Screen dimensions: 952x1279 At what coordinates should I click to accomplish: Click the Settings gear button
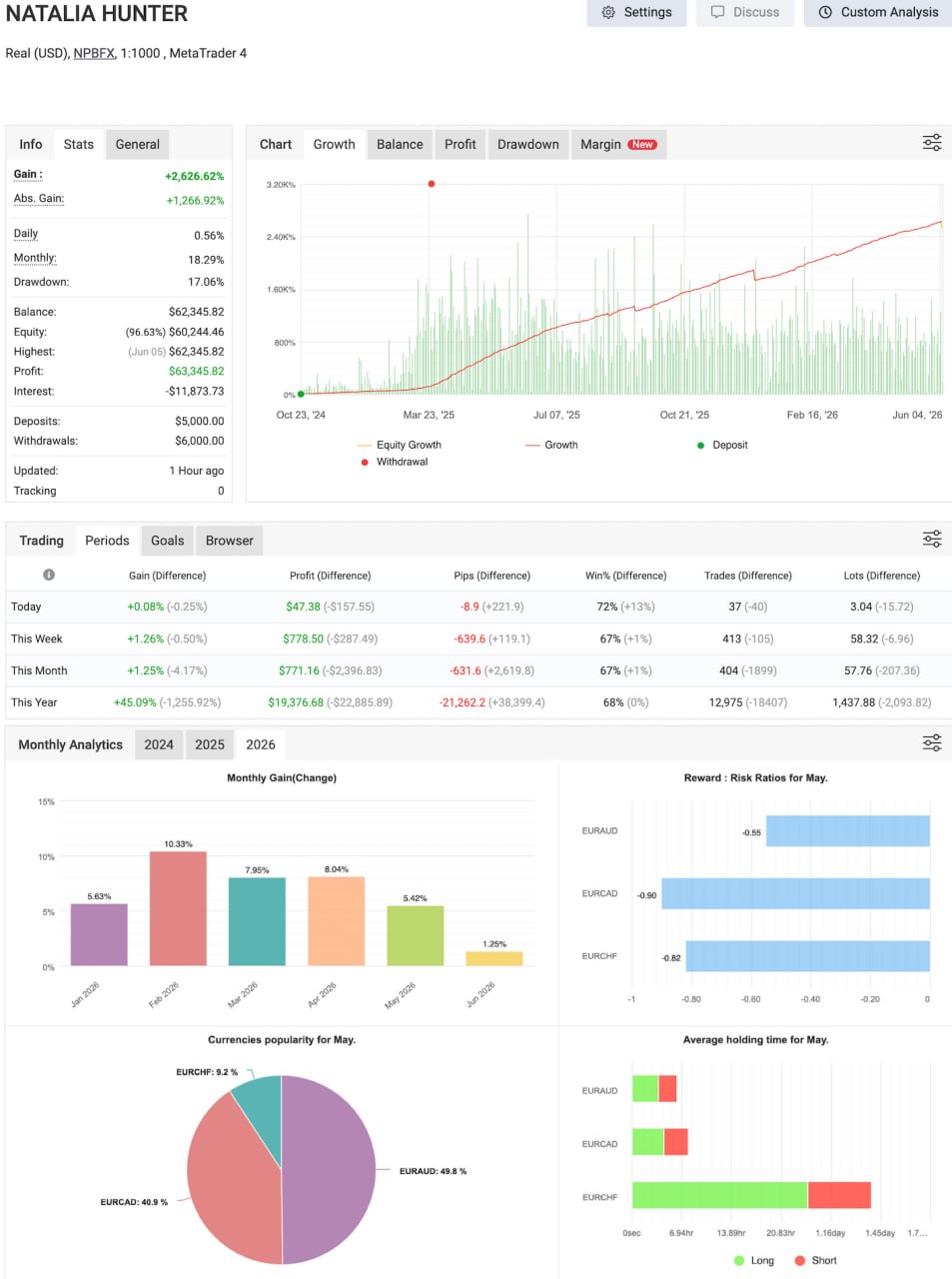pyautogui.click(x=636, y=12)
